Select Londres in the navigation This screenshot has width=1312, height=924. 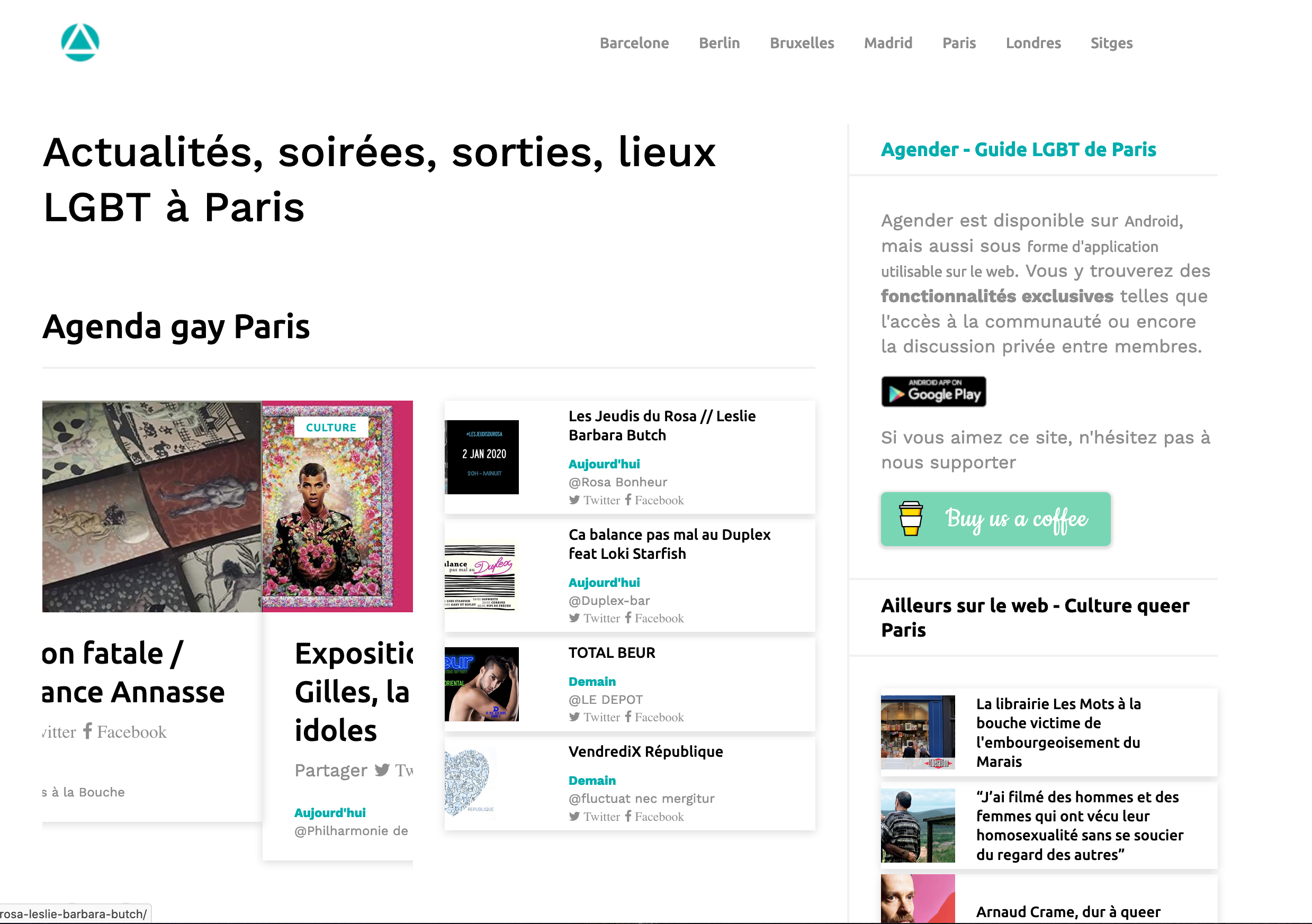pos(1032,43)
